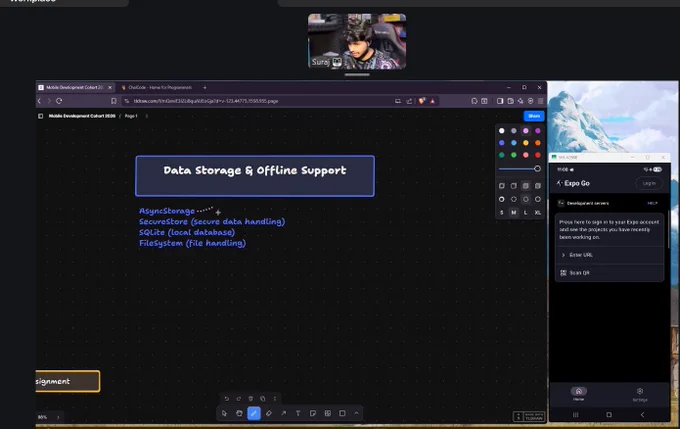Viewport: 680px width, 429px height.
Task: Switch to Mobile Development Cohort browser tab
Action: (75, 87)
